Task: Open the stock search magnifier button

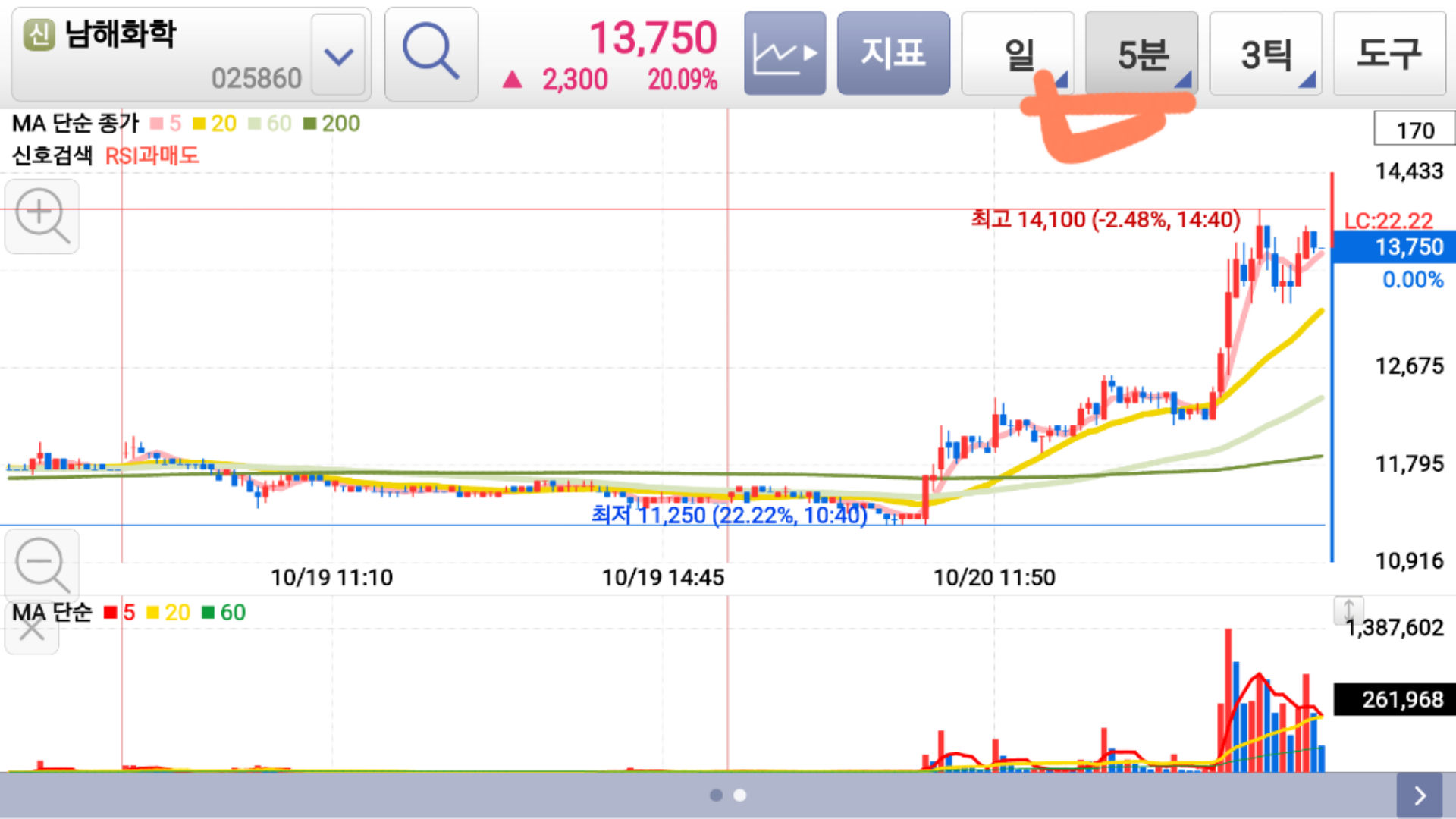Action: [431, 54]
